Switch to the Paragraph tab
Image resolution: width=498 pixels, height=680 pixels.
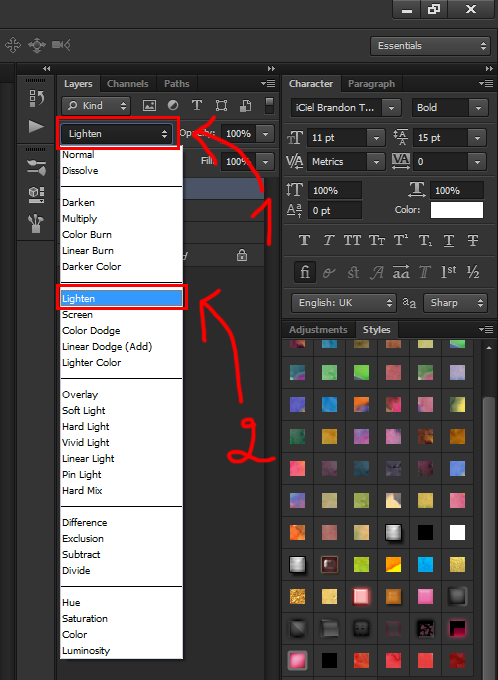point(371,84)
